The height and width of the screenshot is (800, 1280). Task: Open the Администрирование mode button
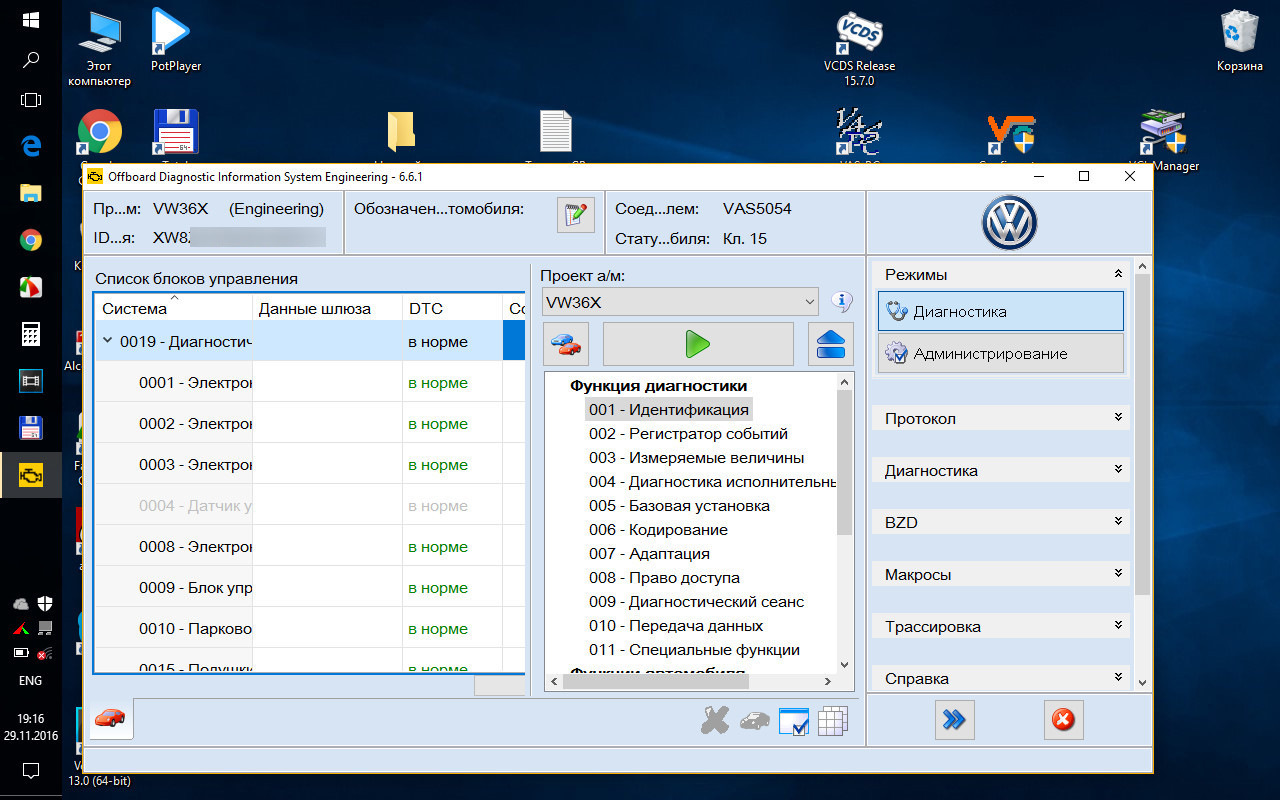[1001, 353]
